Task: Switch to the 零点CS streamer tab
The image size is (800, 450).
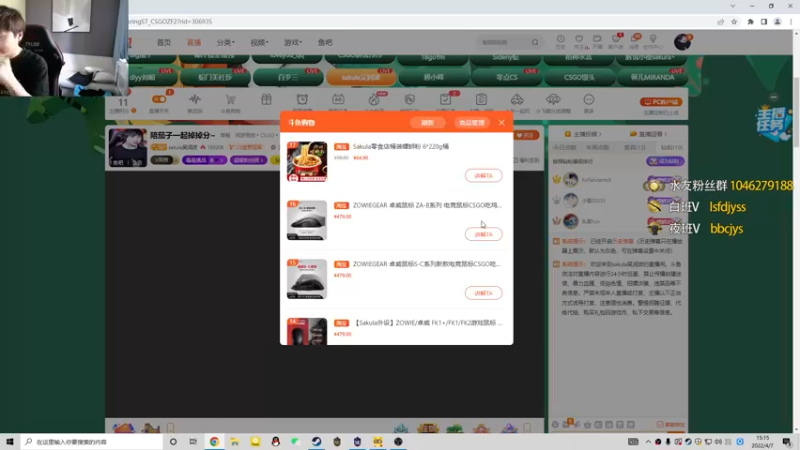Action: (x=506, y=77)
